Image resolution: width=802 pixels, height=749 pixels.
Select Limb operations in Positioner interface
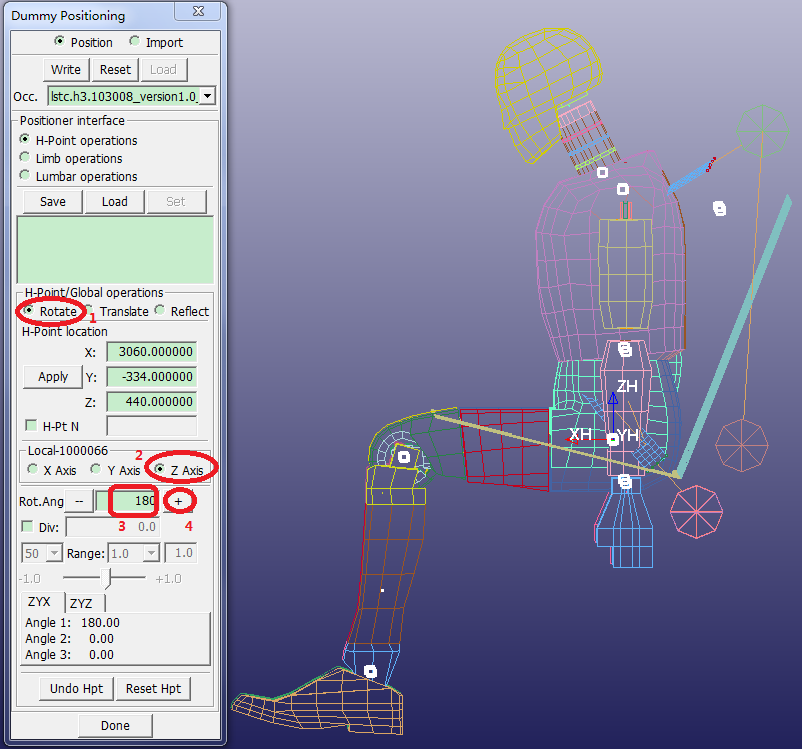(x=25, y=158)
